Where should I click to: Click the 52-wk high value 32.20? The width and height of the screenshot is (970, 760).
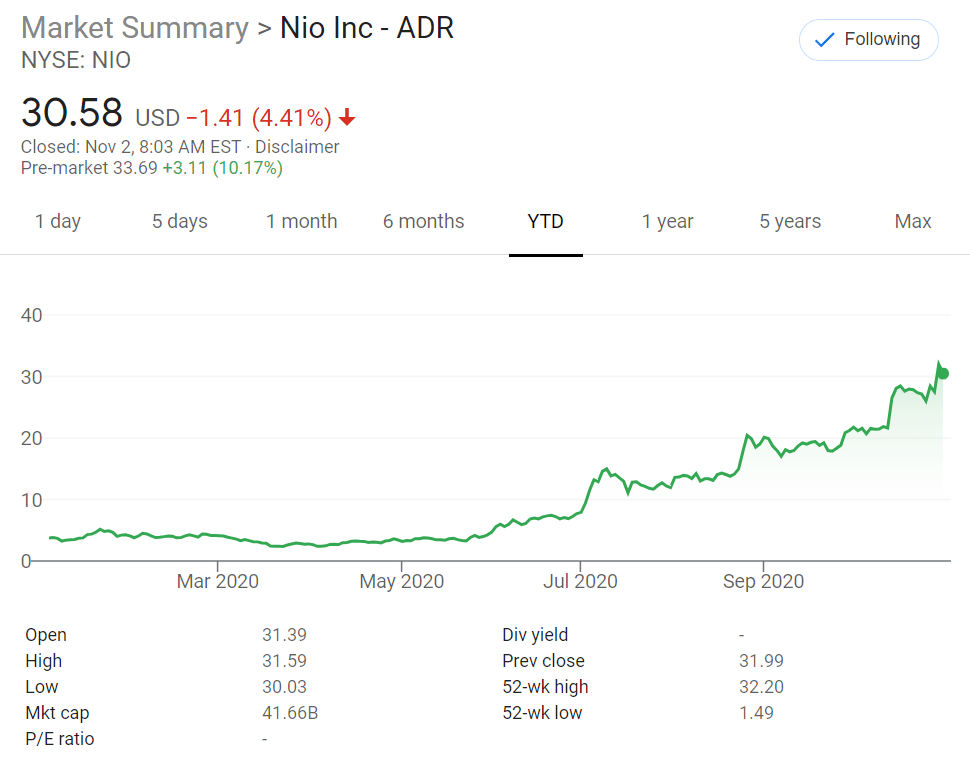[761, 687]
